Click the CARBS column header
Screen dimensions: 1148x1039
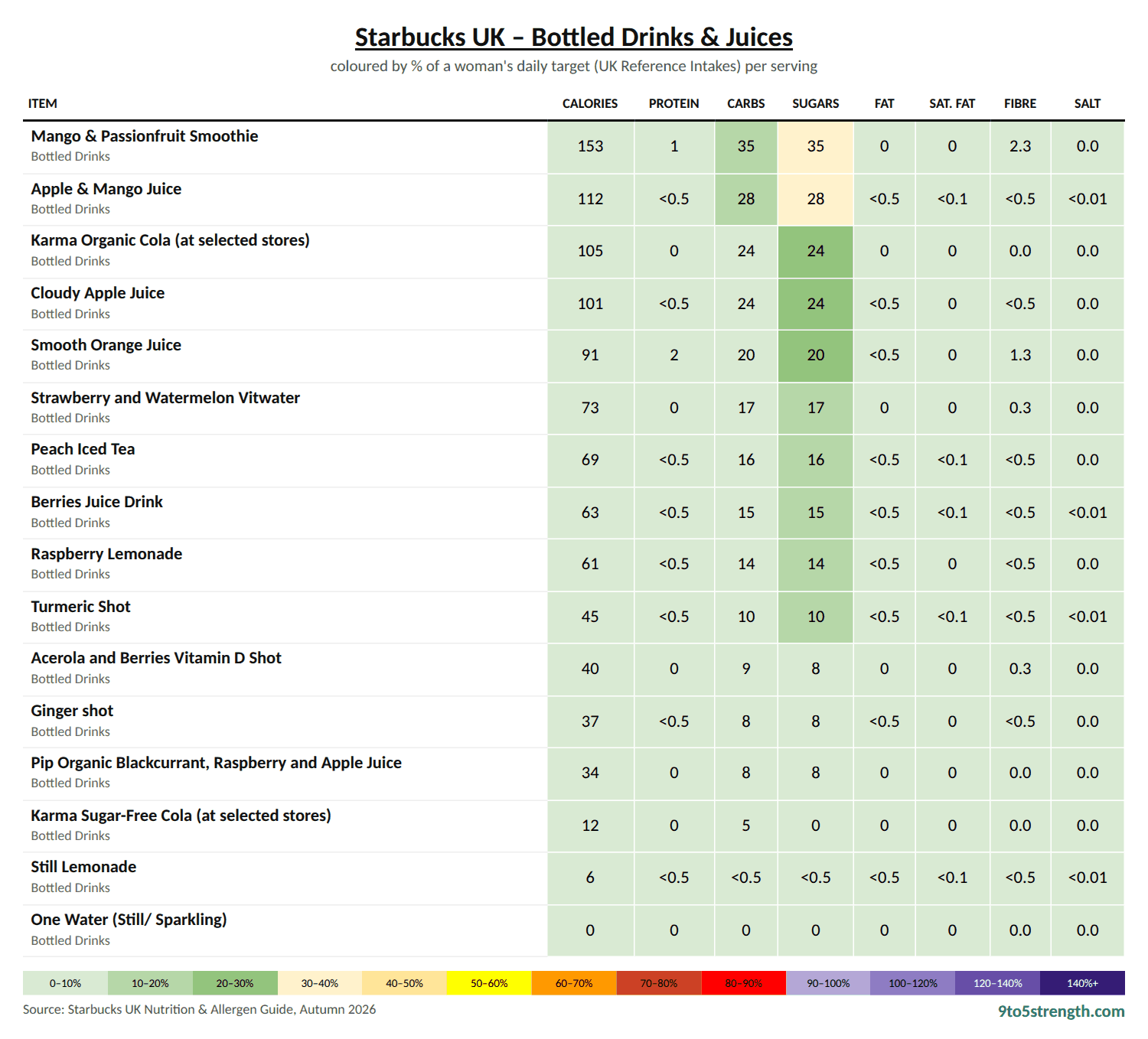(x=745, y=103)
